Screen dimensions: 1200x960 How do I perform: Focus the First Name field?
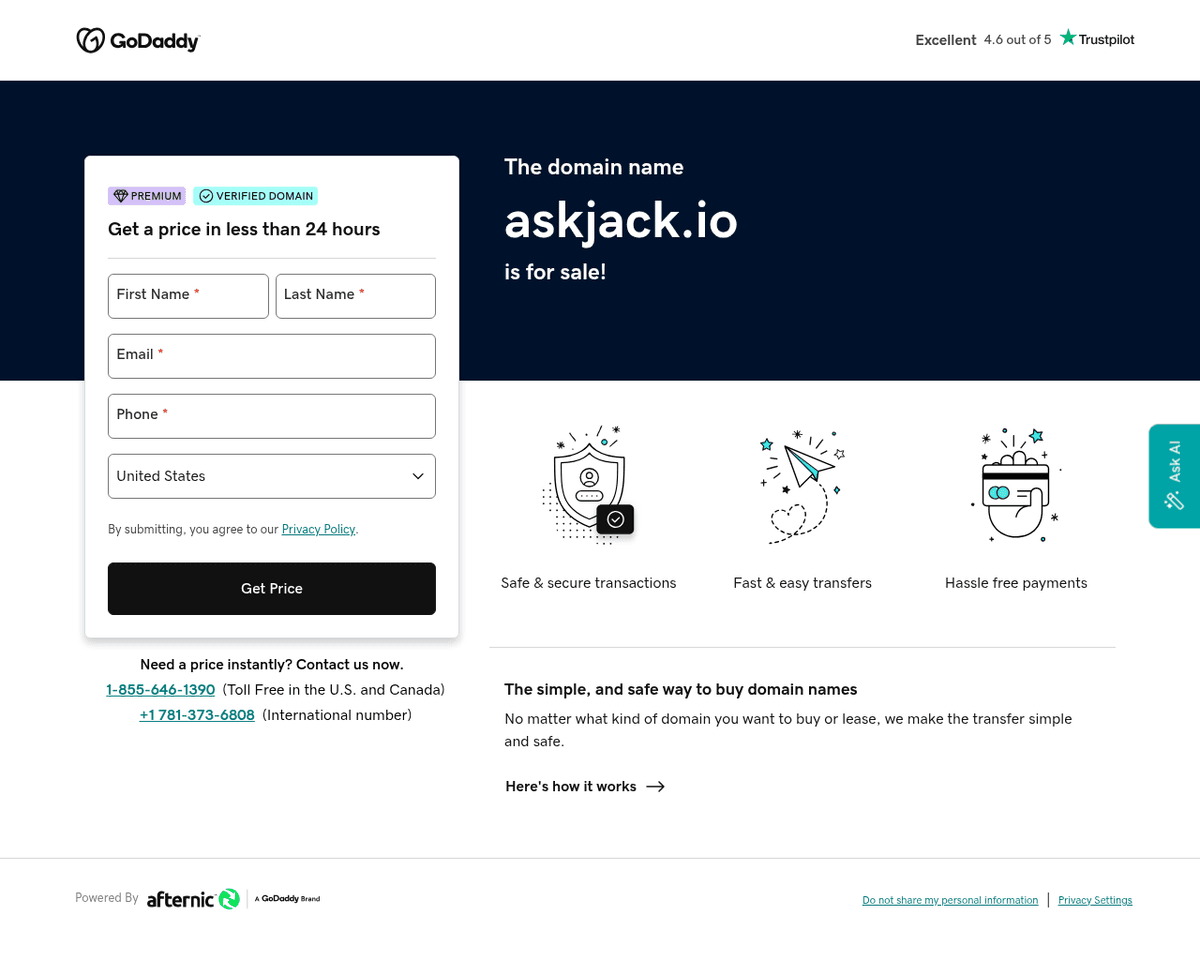click(188, 296)
